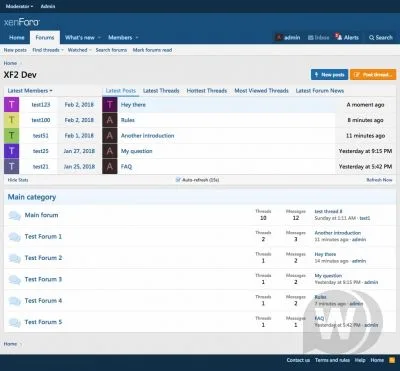Click Test Forum 5 bubble icon
The height and width of the screenshot is (371, 400).
[x=14, y=322]
